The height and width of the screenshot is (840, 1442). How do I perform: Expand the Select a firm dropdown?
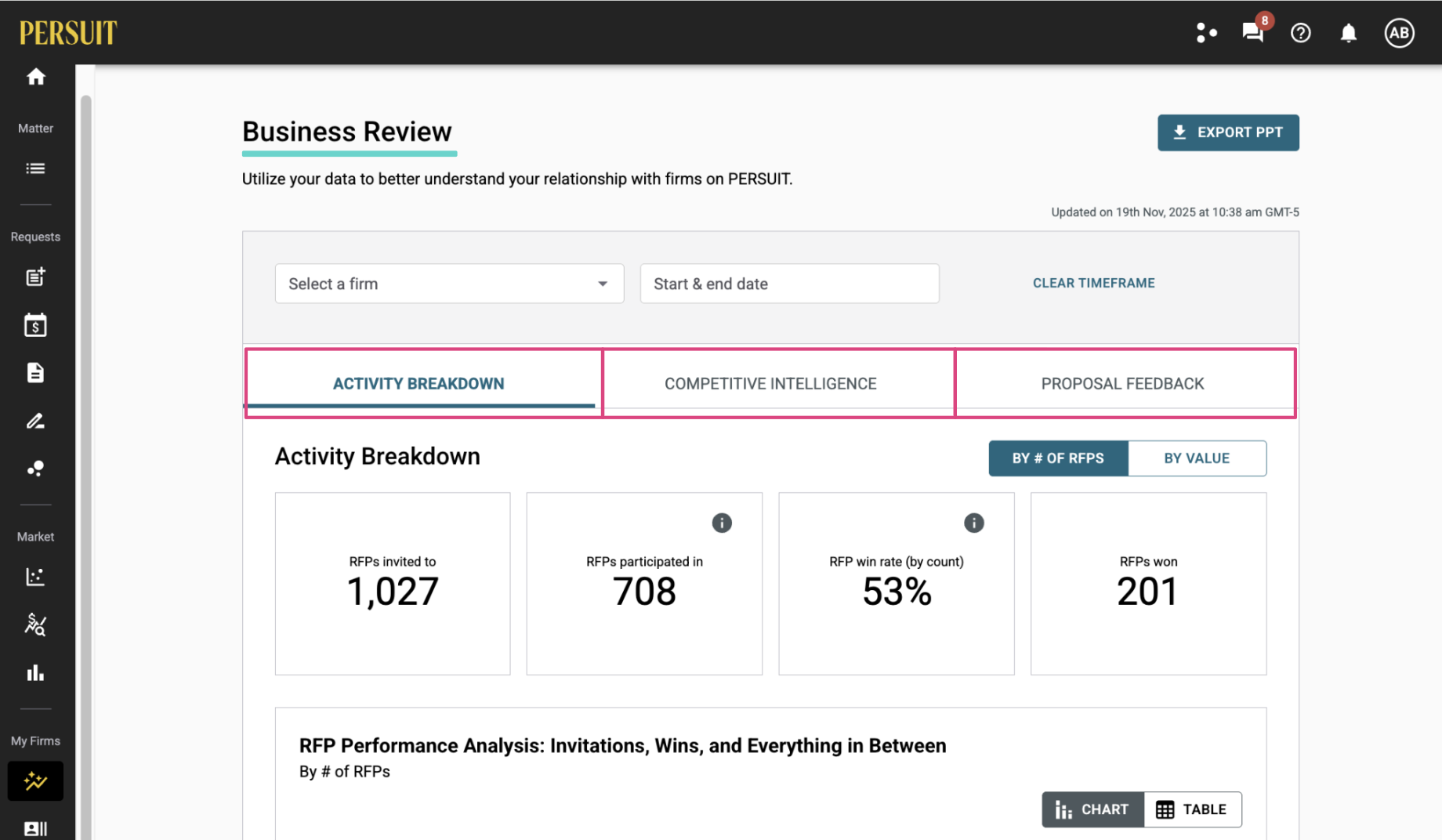(449, 284)
